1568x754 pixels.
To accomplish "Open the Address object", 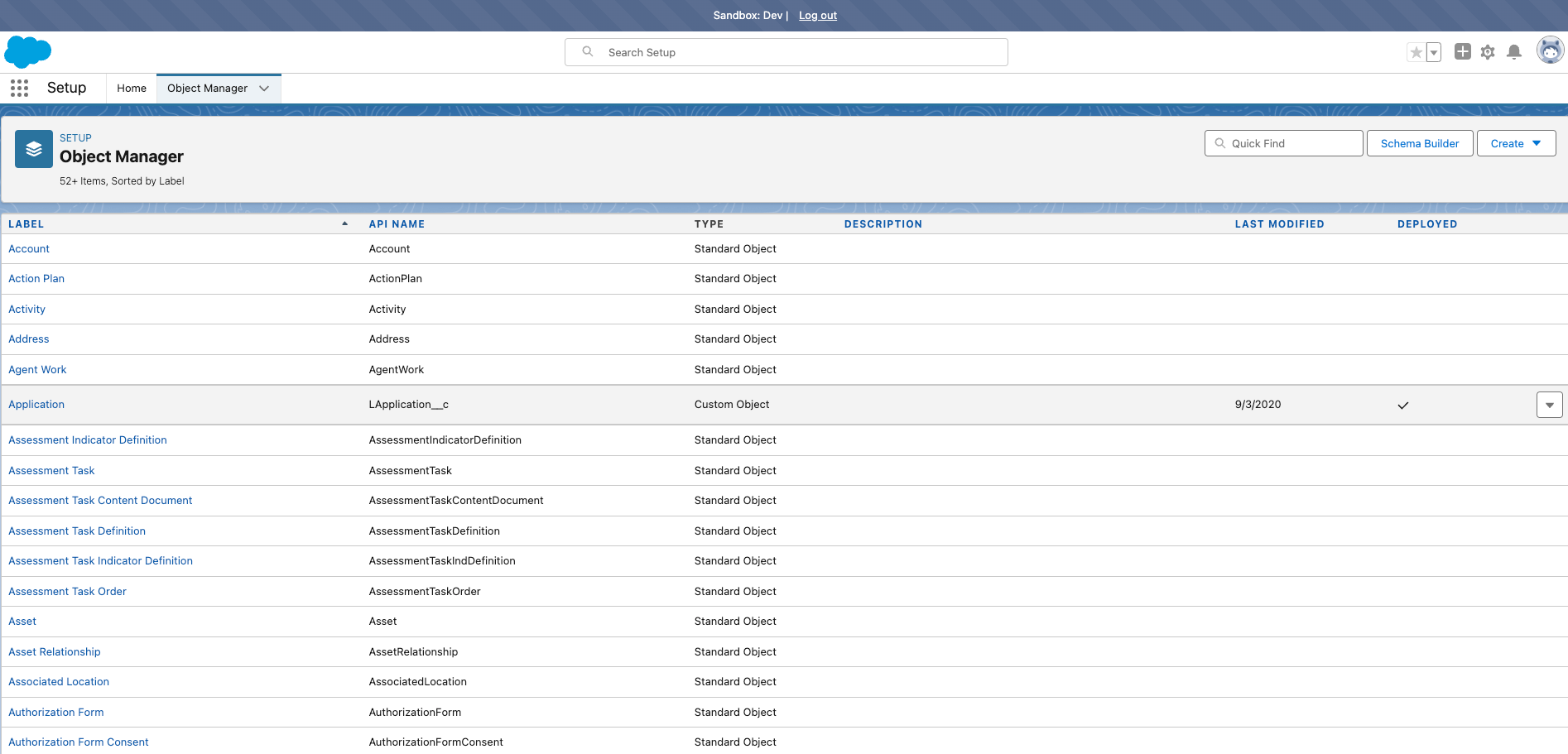I will click(x=29, y=339).
